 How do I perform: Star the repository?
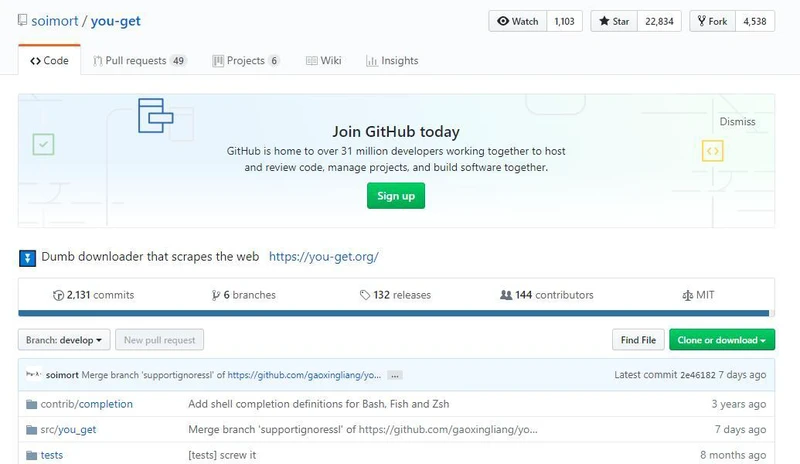click(x=614, y=21)
